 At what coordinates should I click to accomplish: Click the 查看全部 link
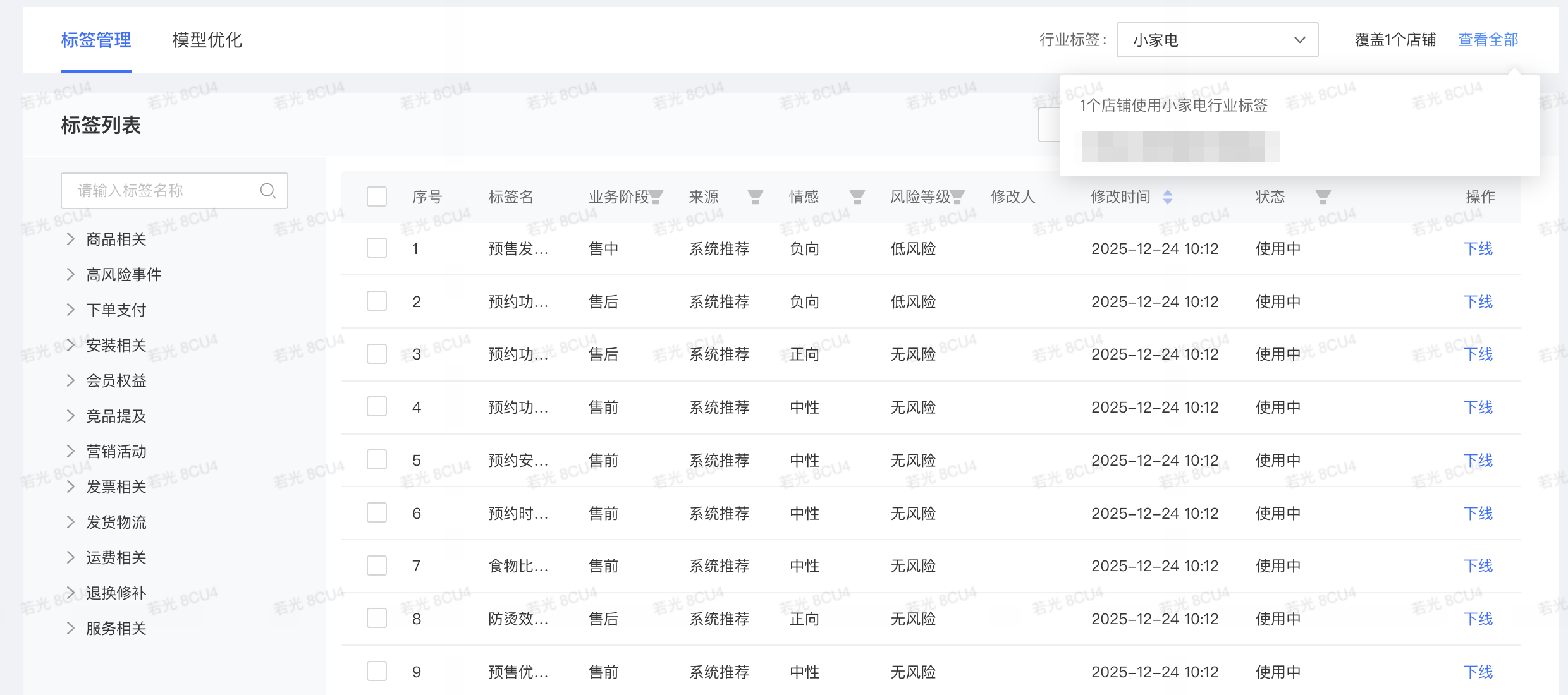[1488, 40]
